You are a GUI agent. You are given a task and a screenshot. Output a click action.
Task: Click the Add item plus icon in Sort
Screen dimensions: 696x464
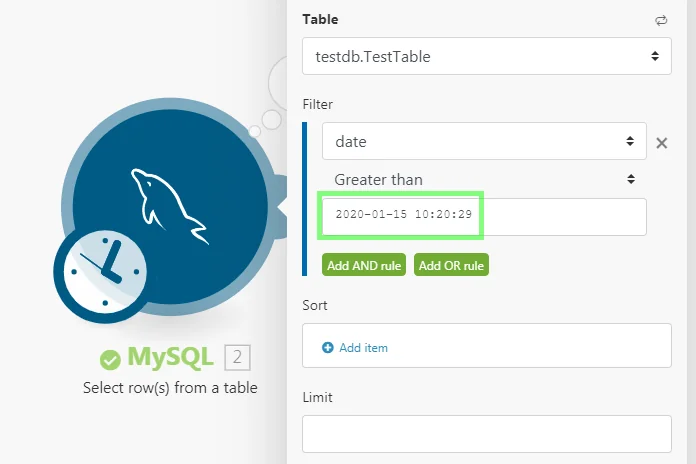(x=328, y=348)
